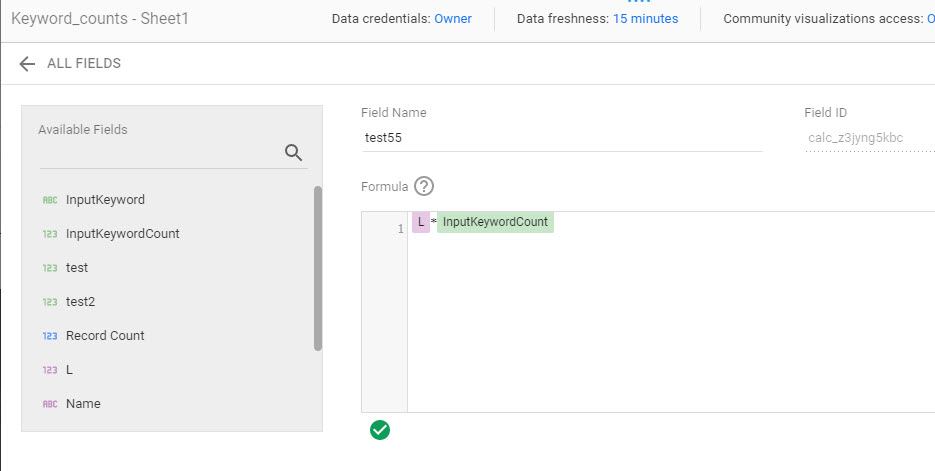The width and height of the screenshot is (935, 471).
Task: Return via ALL FIELDS label
Action: click(x=84, y=63)
